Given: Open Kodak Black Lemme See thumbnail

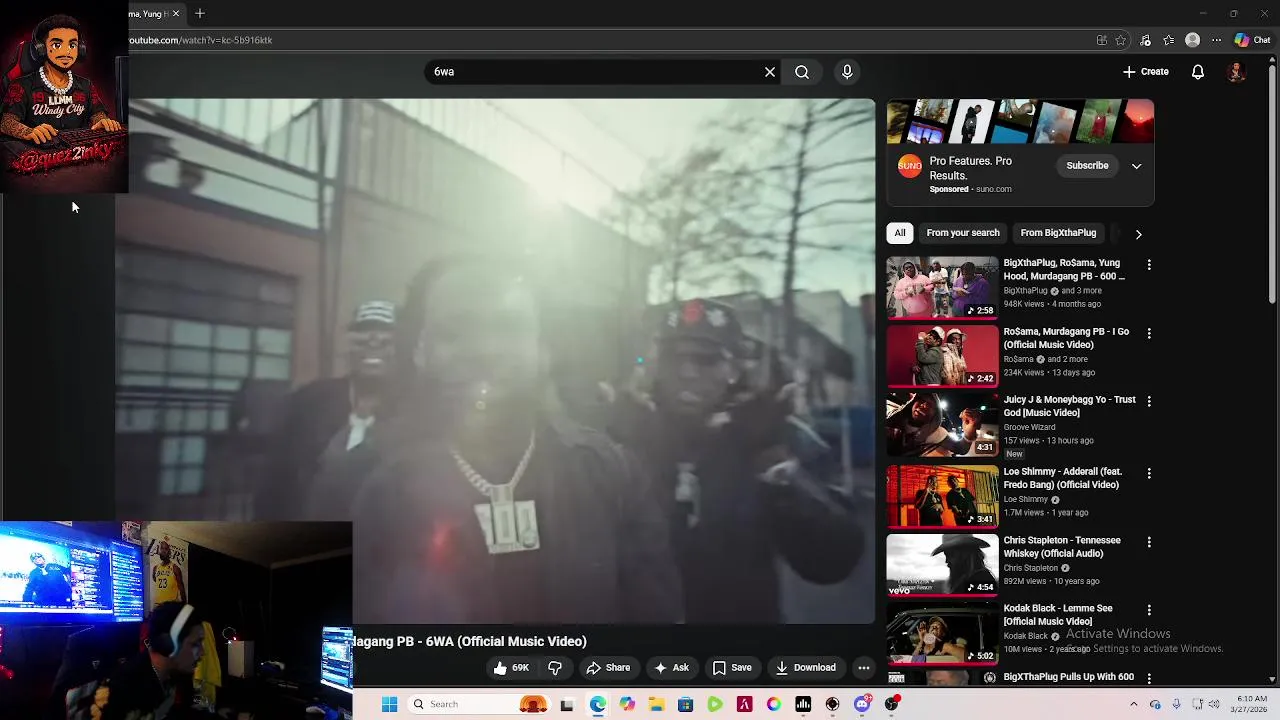Looking at the screenshot, I should tap(942, 633).
